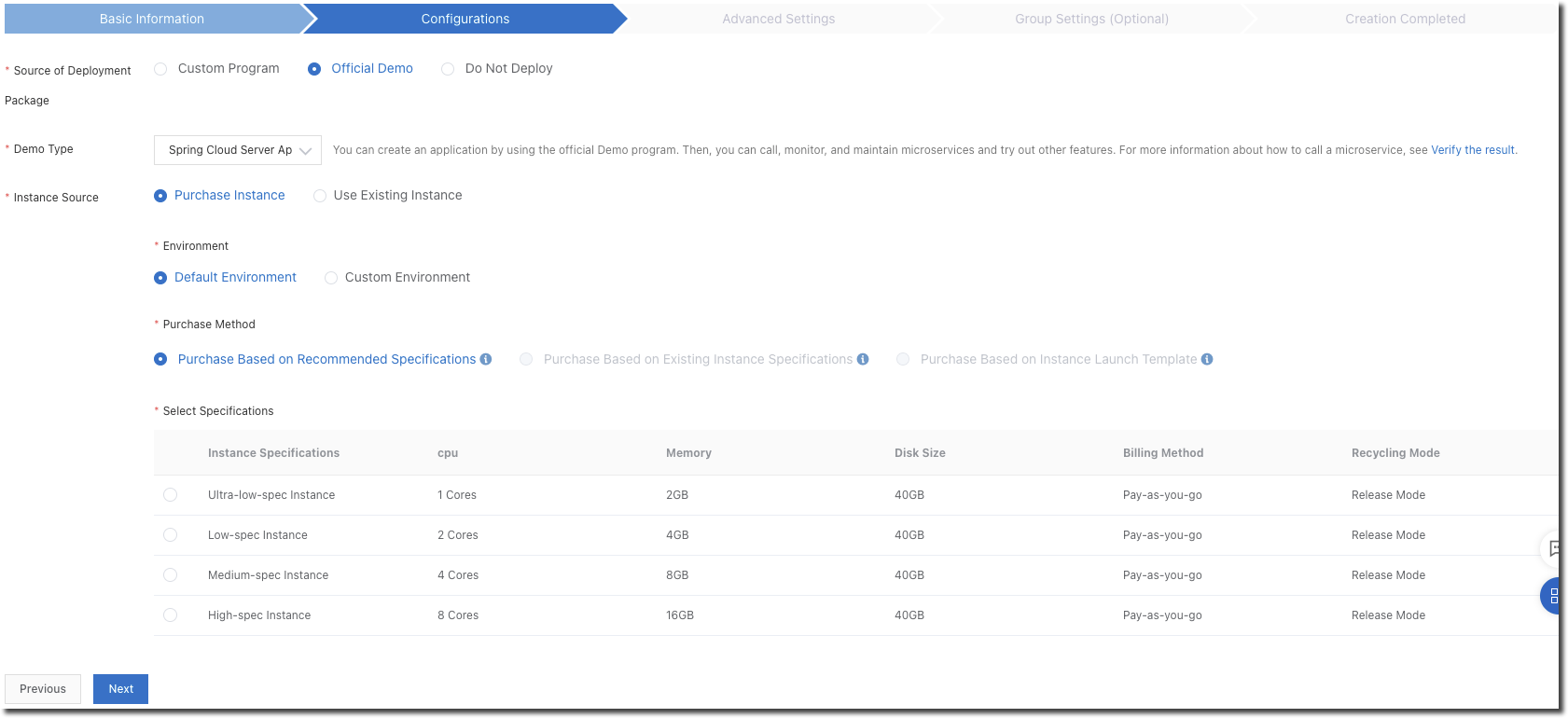The image size is (1568, 718).
Task: Click the 16GB memory cell
Action: [680, 615]
